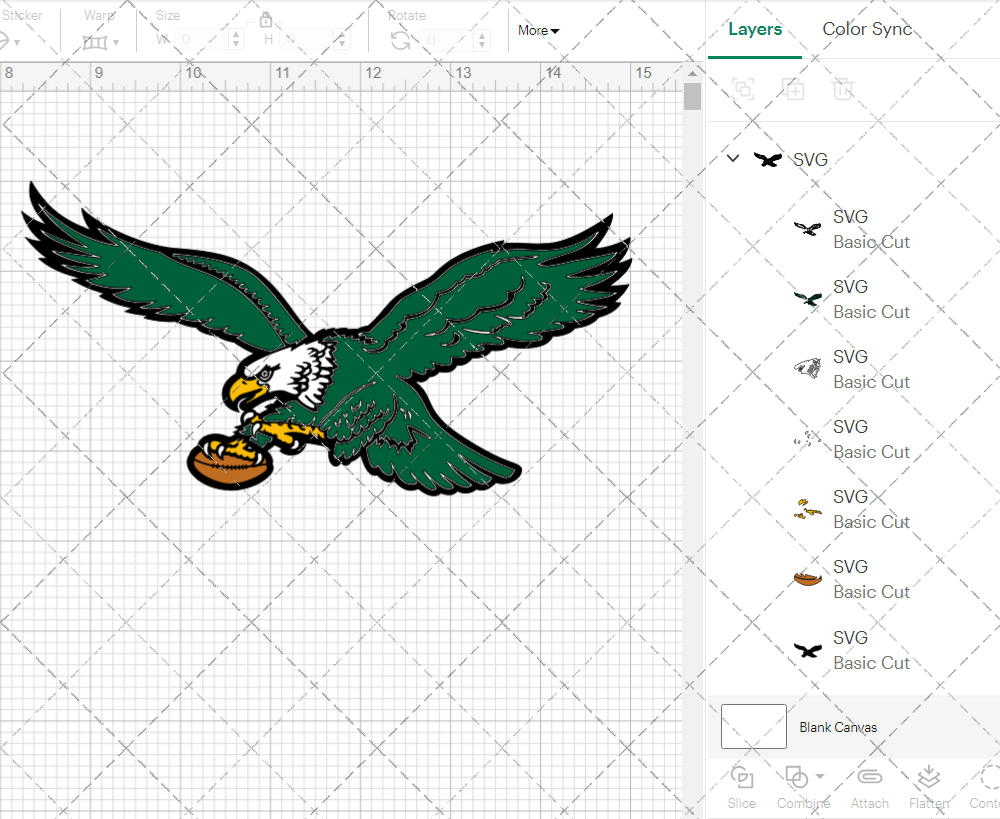Viewport: 1000px width, 819px height.
Task: Click the Flatten tool icon
Action: point(929,777)
